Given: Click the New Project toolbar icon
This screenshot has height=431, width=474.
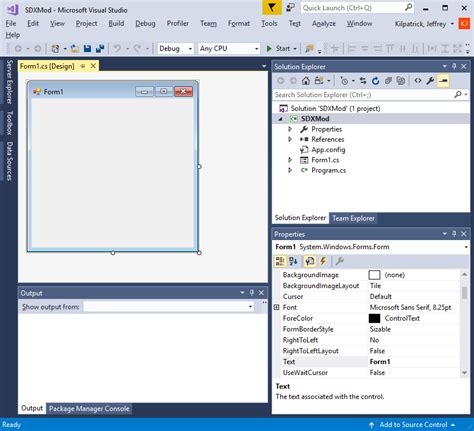Looking at the screenshot, I should point(55,49).
